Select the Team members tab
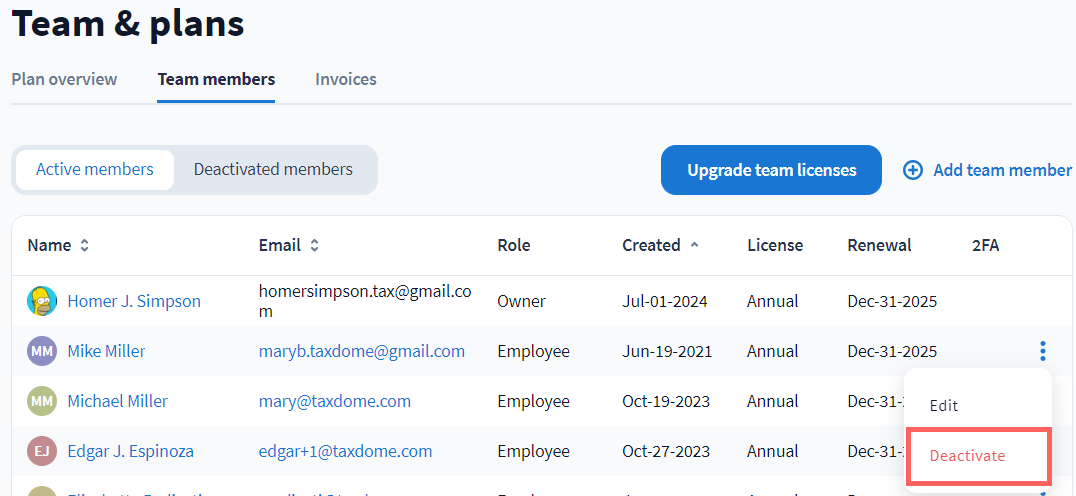 pos(216,79)
